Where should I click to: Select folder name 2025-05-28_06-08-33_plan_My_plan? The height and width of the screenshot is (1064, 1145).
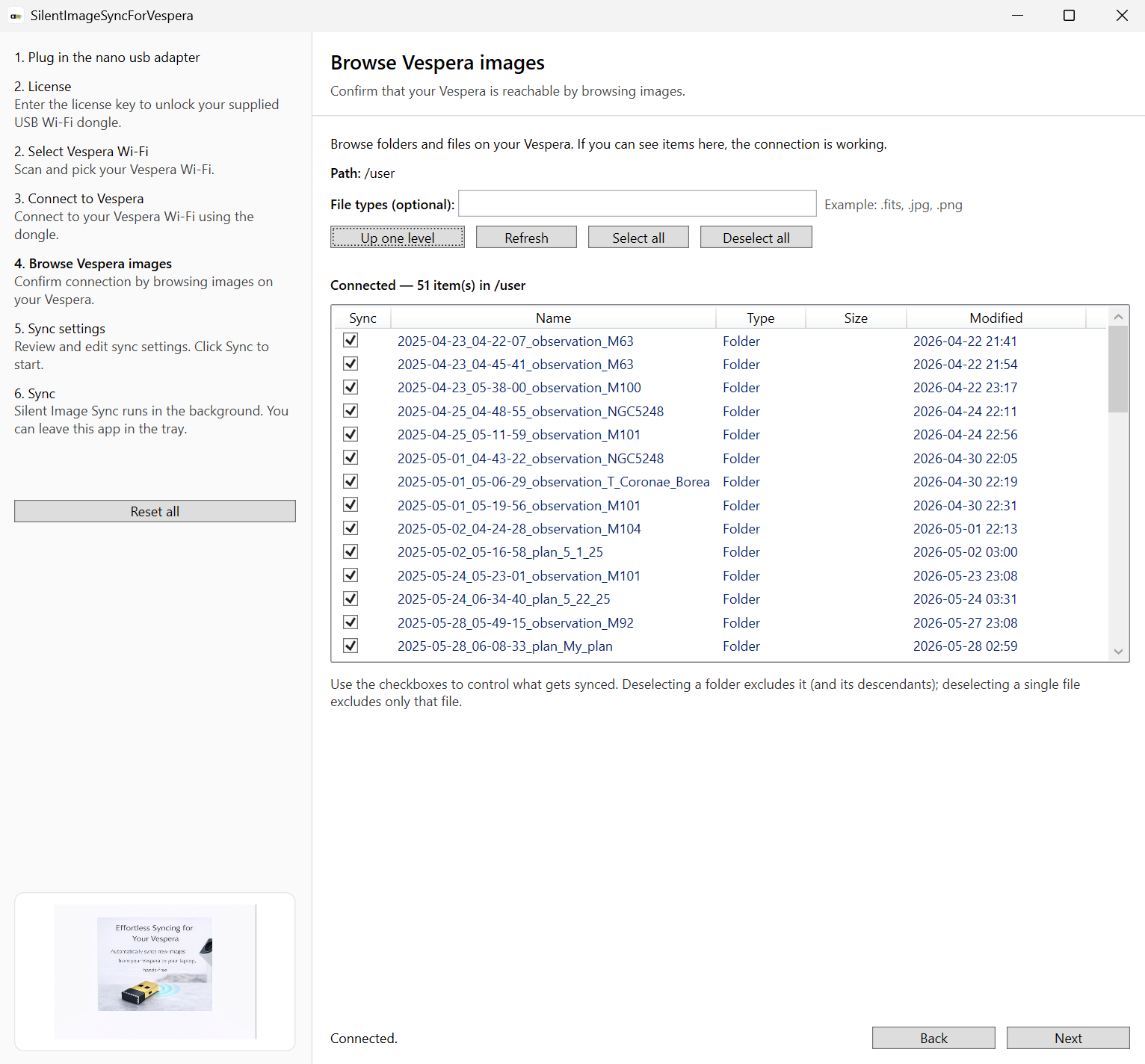[x=504, y=646]
